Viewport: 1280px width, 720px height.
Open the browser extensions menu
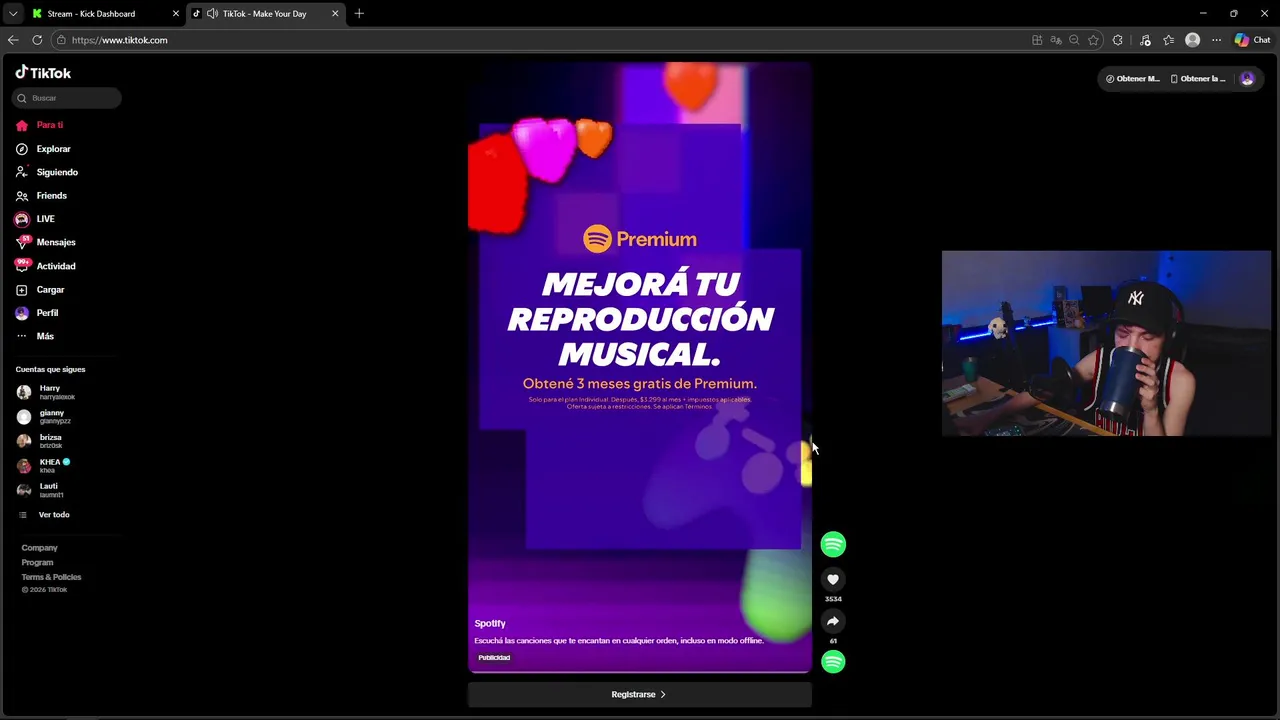[1118, 40]
